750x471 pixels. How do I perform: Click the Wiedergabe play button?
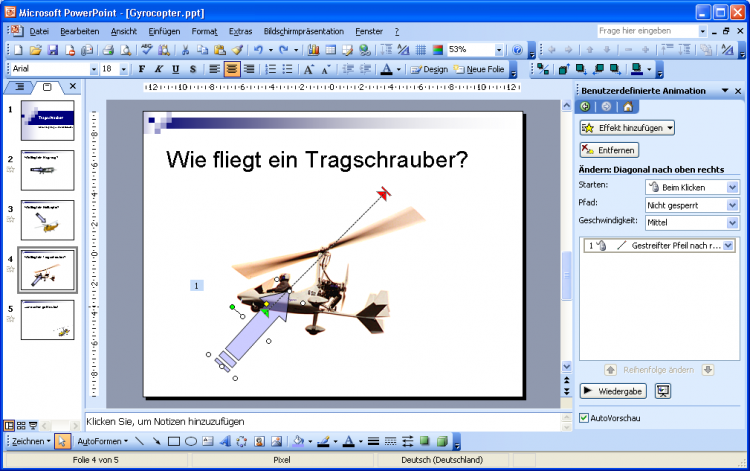pyautogui.click(x=613, y=391)
